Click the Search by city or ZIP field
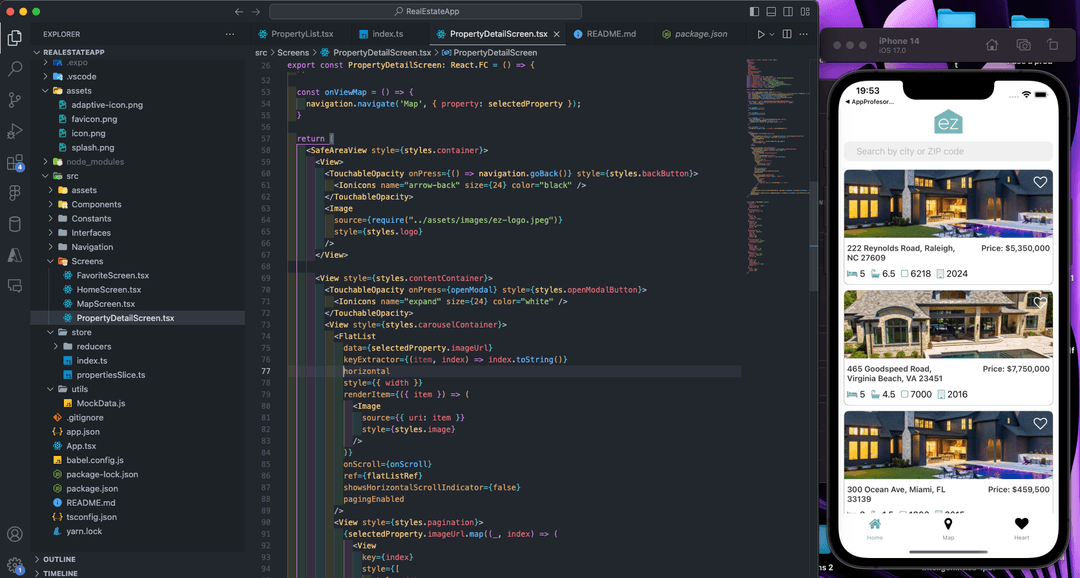This screenshot has height=578, width=1080. pos(948,151)
